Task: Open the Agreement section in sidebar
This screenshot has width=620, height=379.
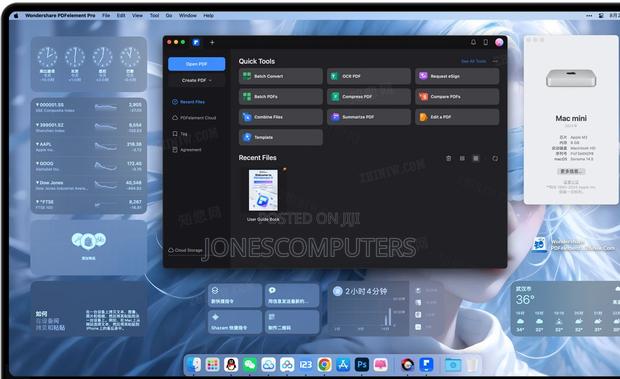Action: (x=187, y=150)
